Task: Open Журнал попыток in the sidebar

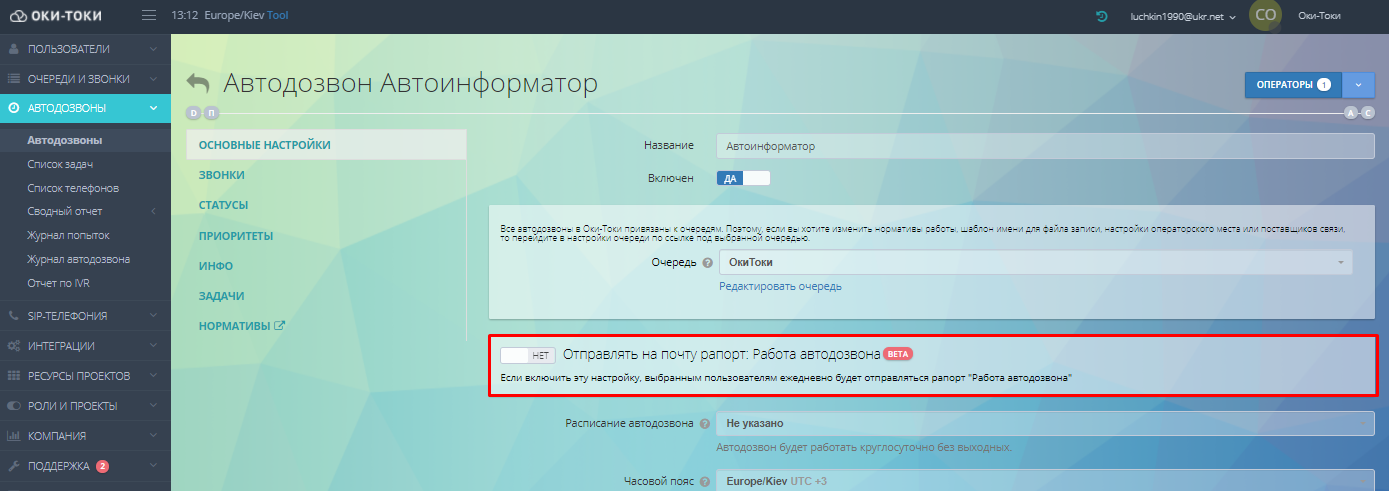Action: tap(68, 235)
